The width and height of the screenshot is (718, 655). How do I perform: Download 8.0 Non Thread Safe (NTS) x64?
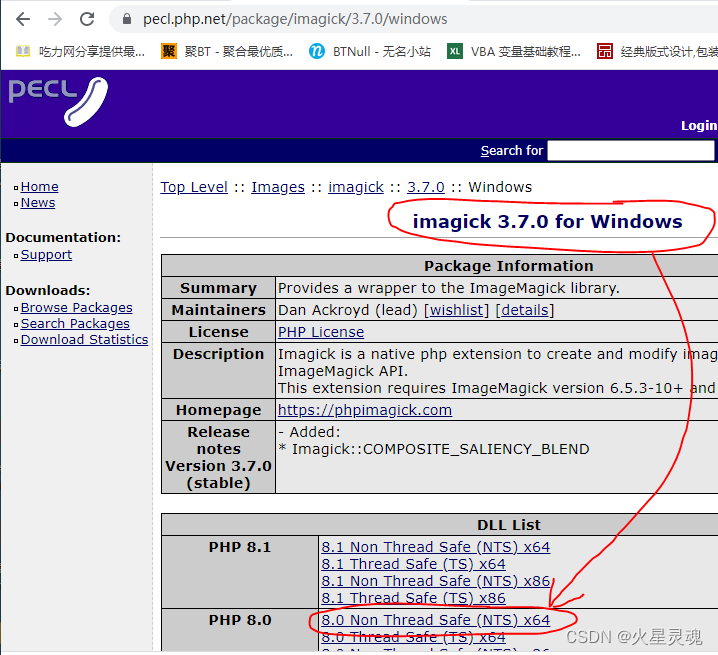coord(435,620)
